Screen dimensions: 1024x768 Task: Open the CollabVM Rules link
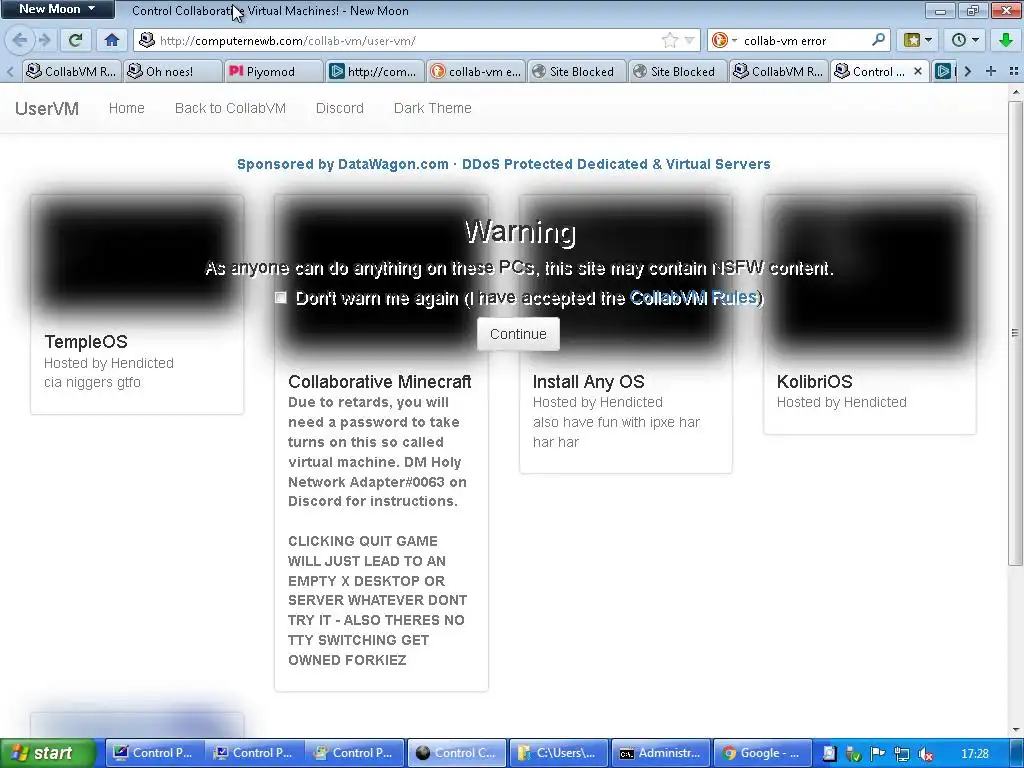click(x=694, y=298)
